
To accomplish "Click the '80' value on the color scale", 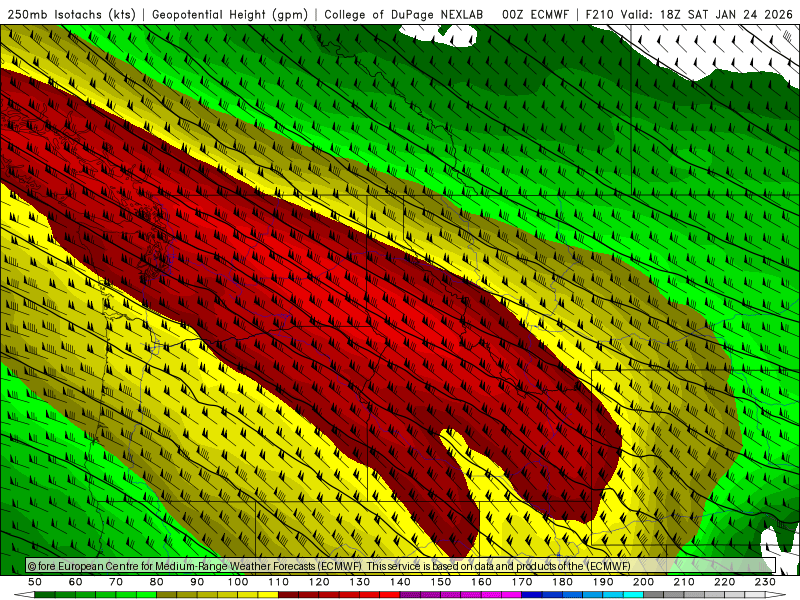I will [x=157, y=582].
